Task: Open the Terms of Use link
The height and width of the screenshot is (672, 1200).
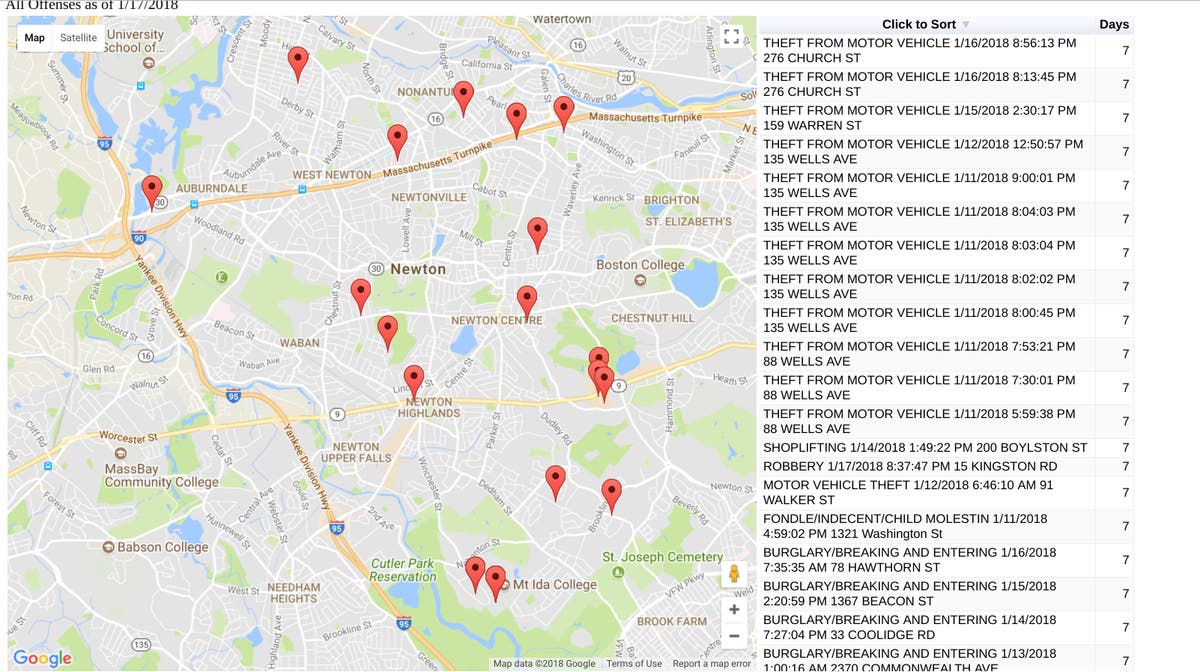Action: tap(634, 664)
